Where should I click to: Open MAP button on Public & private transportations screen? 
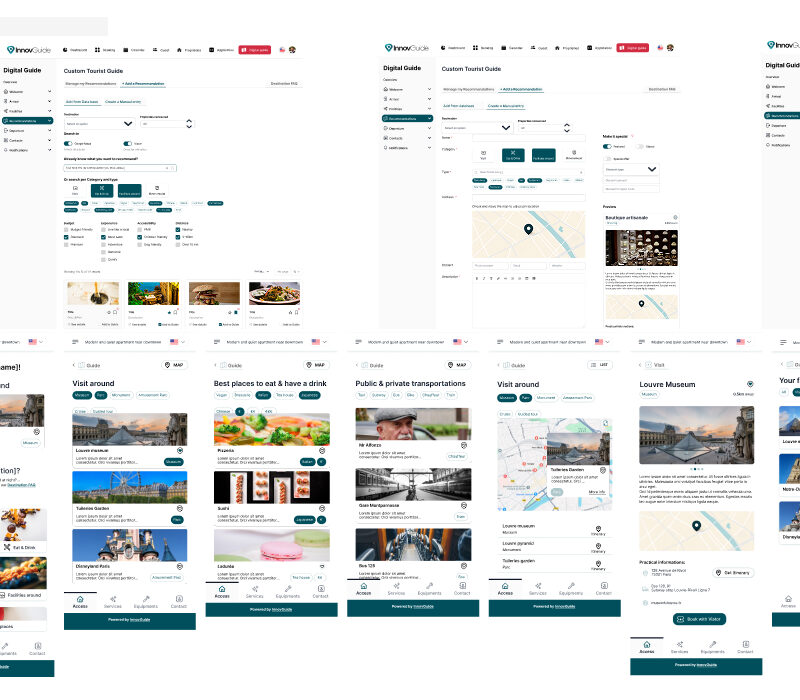point(457,365)
